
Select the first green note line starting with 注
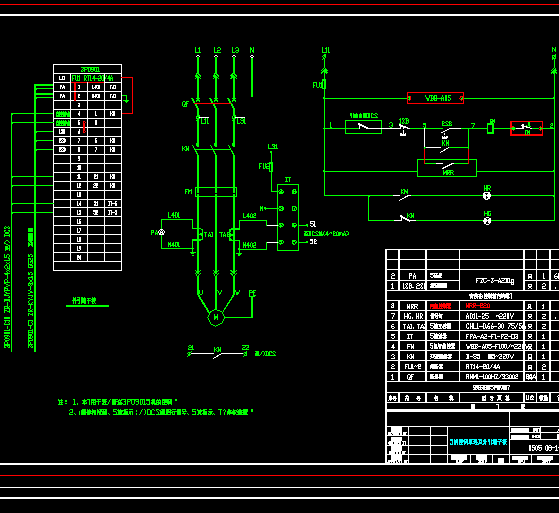coord(118,402)
